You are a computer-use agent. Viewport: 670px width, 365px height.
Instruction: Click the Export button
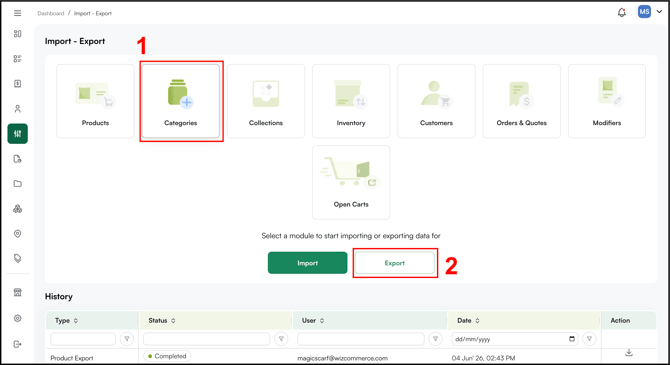pyautogui.click(x=394, y=263)
